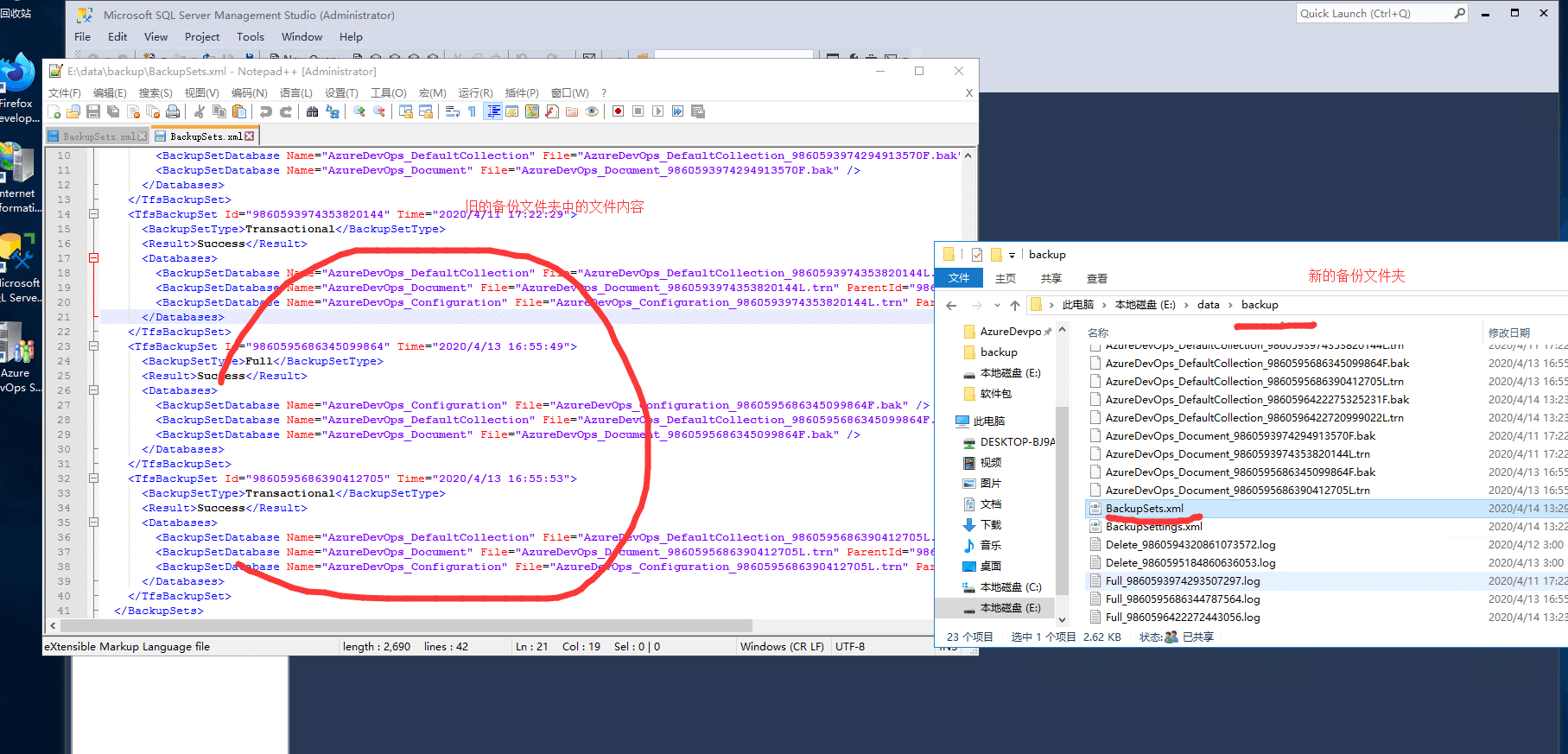
Task: Switch to the 查看 ribbon tab in Explorer
Action: coord(1096,278)
